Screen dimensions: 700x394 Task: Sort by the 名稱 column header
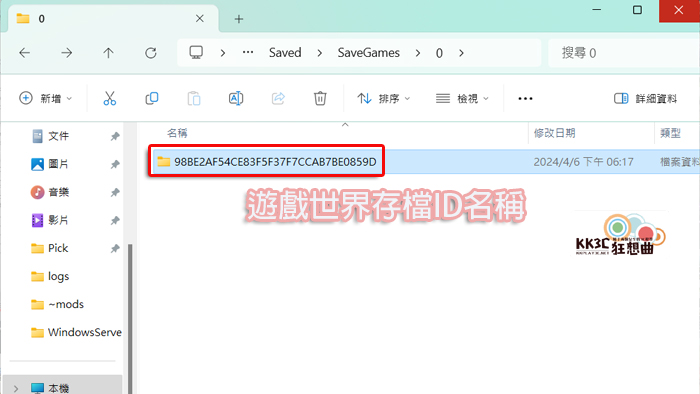(x=177, y=133)
